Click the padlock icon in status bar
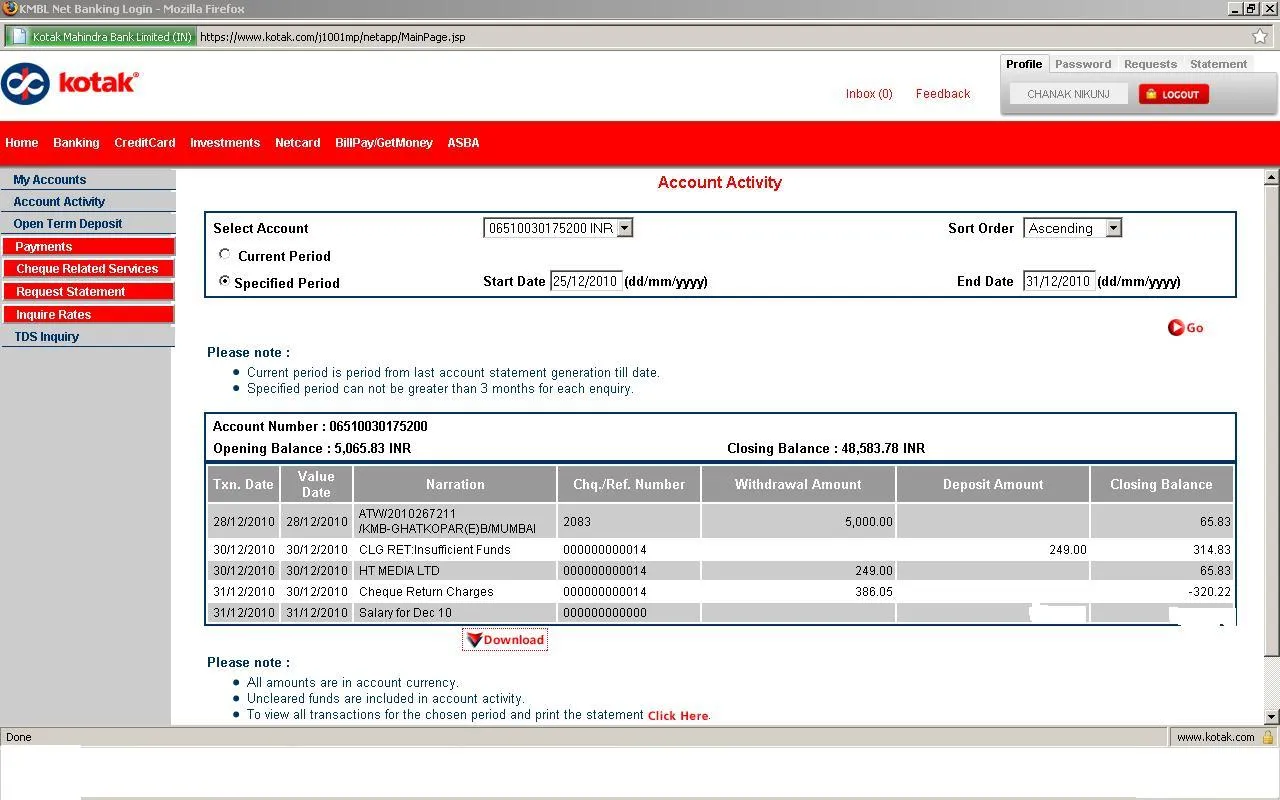1280x800 pixels. click(x=1267, y=737)
